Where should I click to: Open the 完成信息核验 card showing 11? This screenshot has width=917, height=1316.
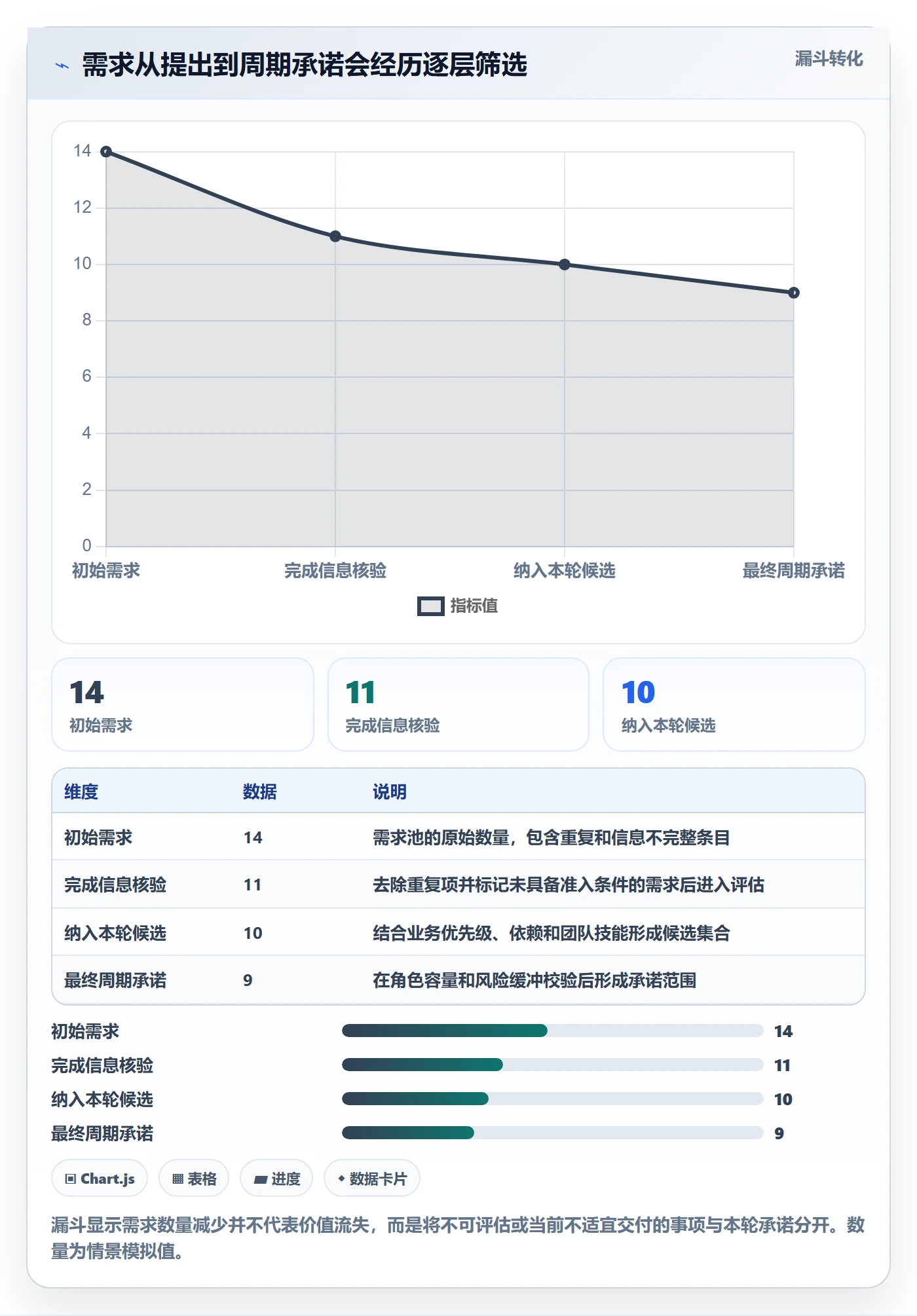click(x=458, y=704)
